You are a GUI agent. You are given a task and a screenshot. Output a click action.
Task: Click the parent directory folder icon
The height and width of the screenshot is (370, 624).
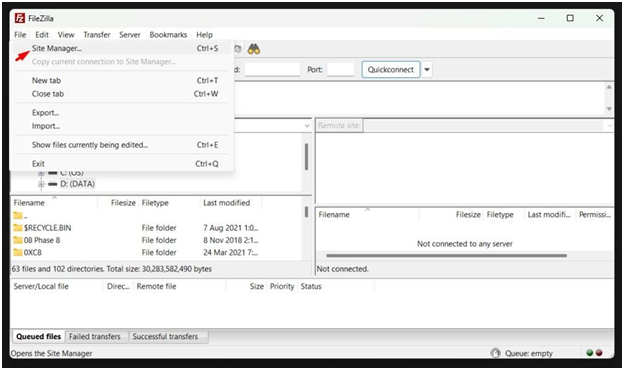tap(18, 216)
